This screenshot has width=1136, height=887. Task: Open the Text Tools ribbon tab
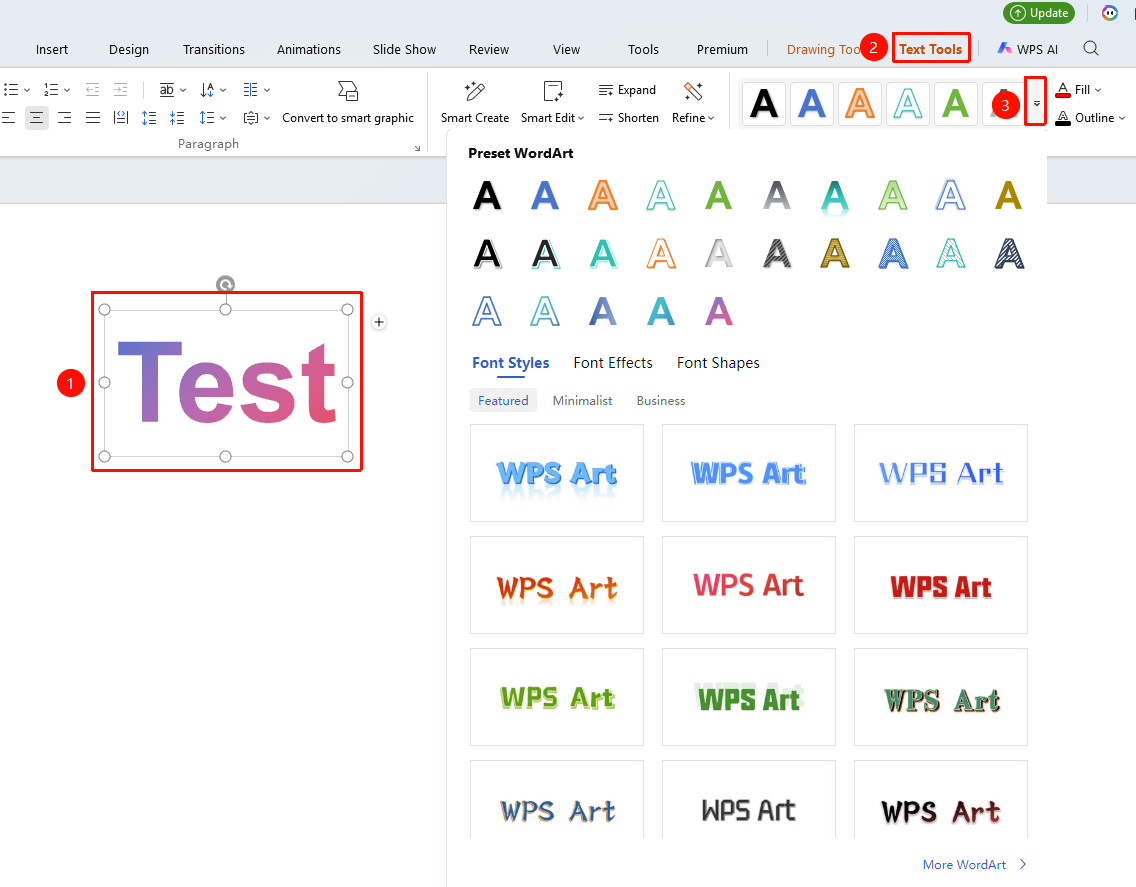(930, 49)
